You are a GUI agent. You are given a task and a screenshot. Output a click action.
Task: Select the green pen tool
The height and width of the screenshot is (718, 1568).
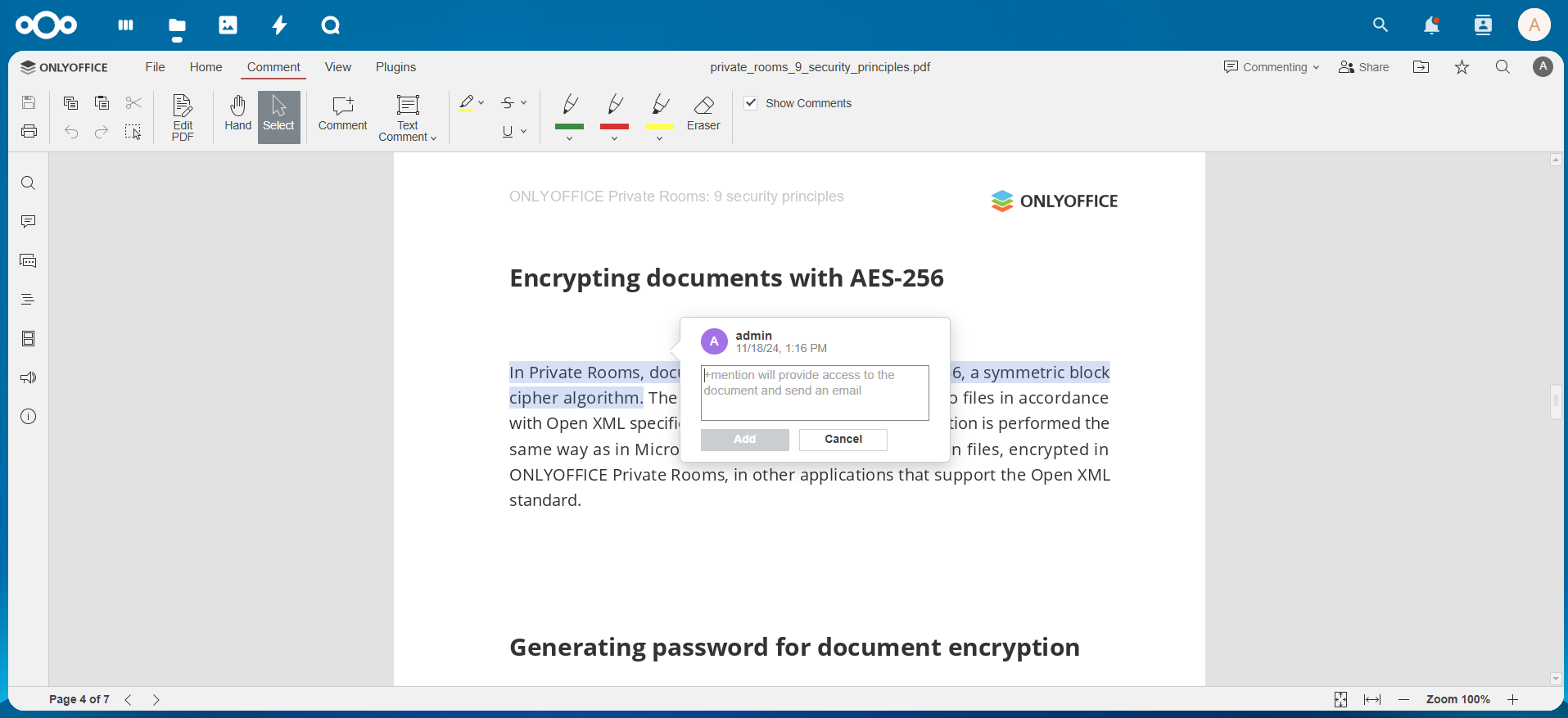(x=570, y=111)
